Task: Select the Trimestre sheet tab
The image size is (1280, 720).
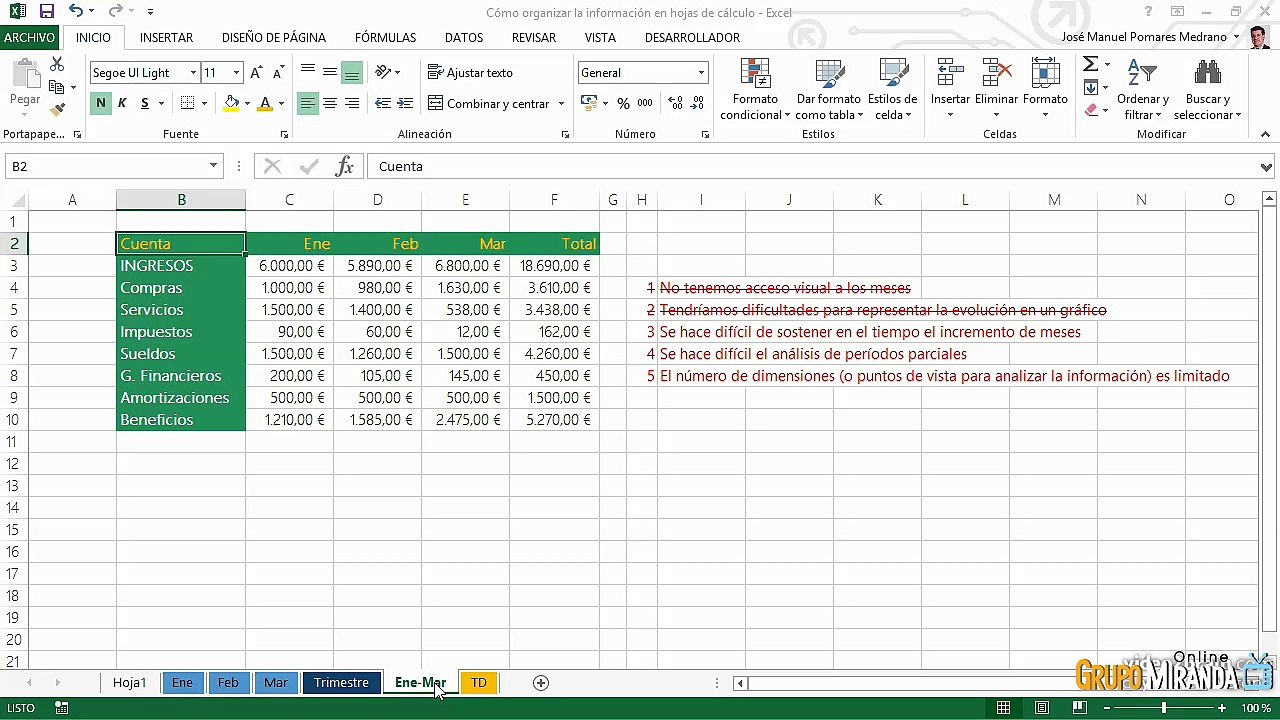Action: tap(341, 683)
